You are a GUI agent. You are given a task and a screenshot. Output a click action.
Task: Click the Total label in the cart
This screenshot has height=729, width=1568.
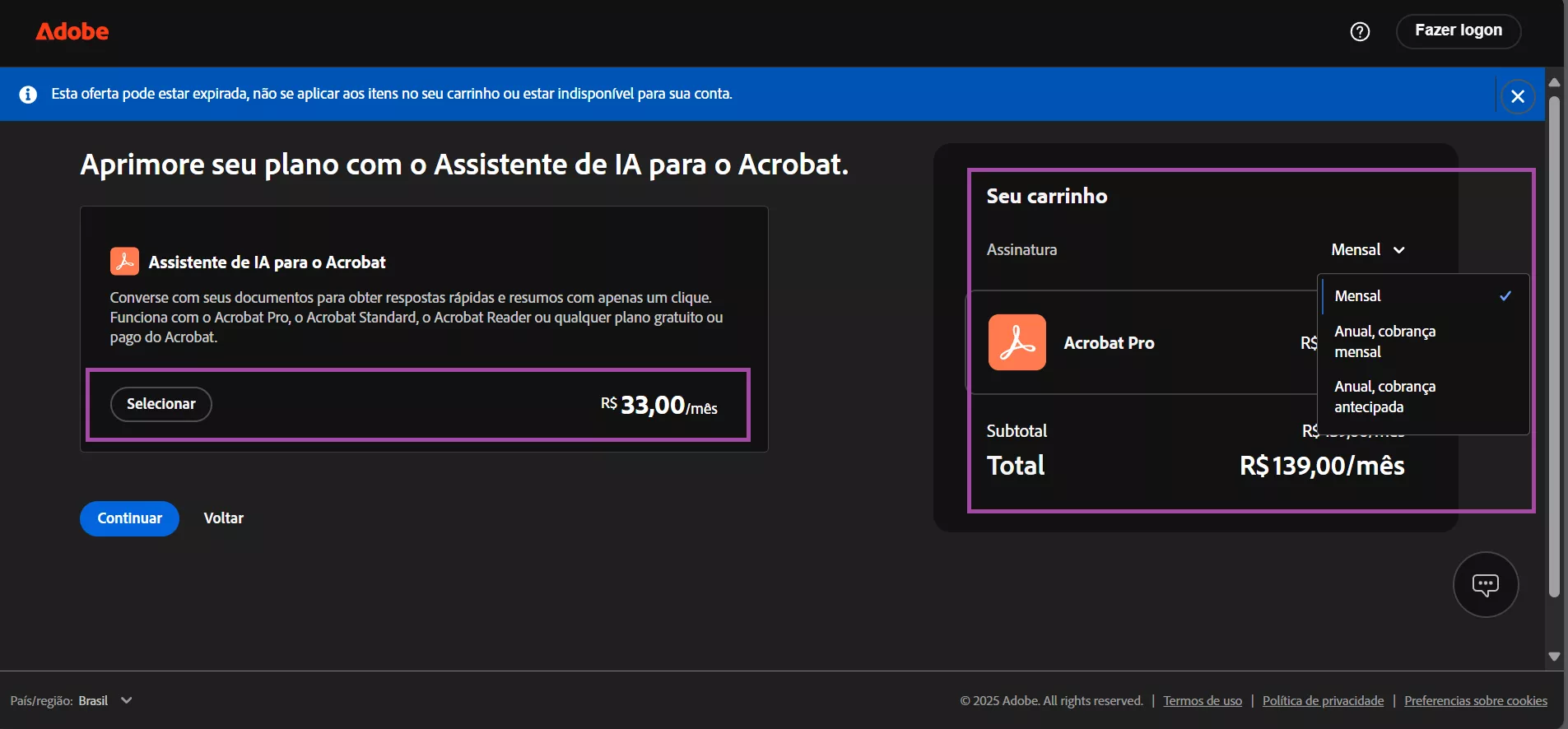[1016, 466]
